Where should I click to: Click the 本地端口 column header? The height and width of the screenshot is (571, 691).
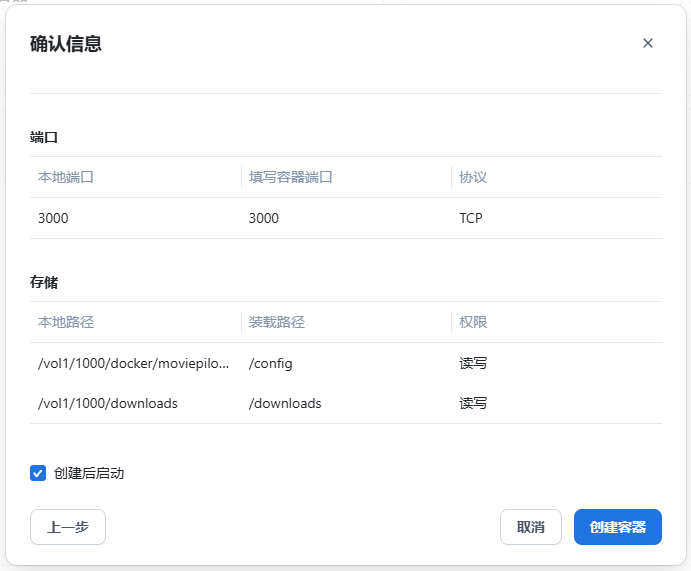[x=66, y=177]
